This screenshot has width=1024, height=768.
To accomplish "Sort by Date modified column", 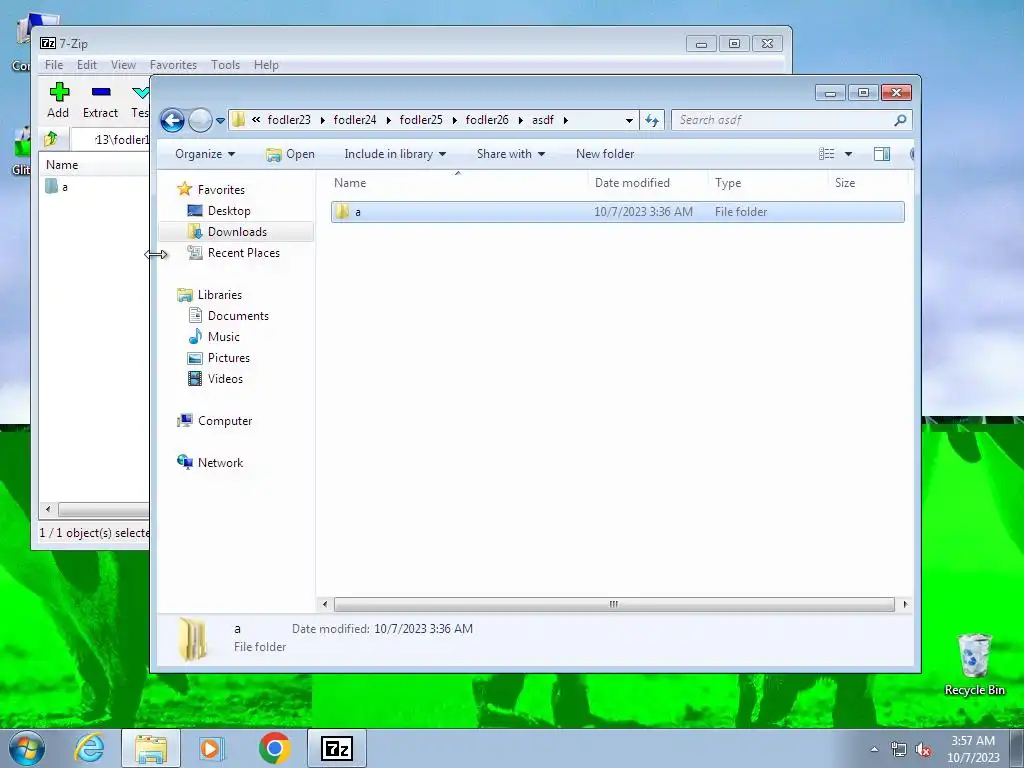I will pos(648,183).
